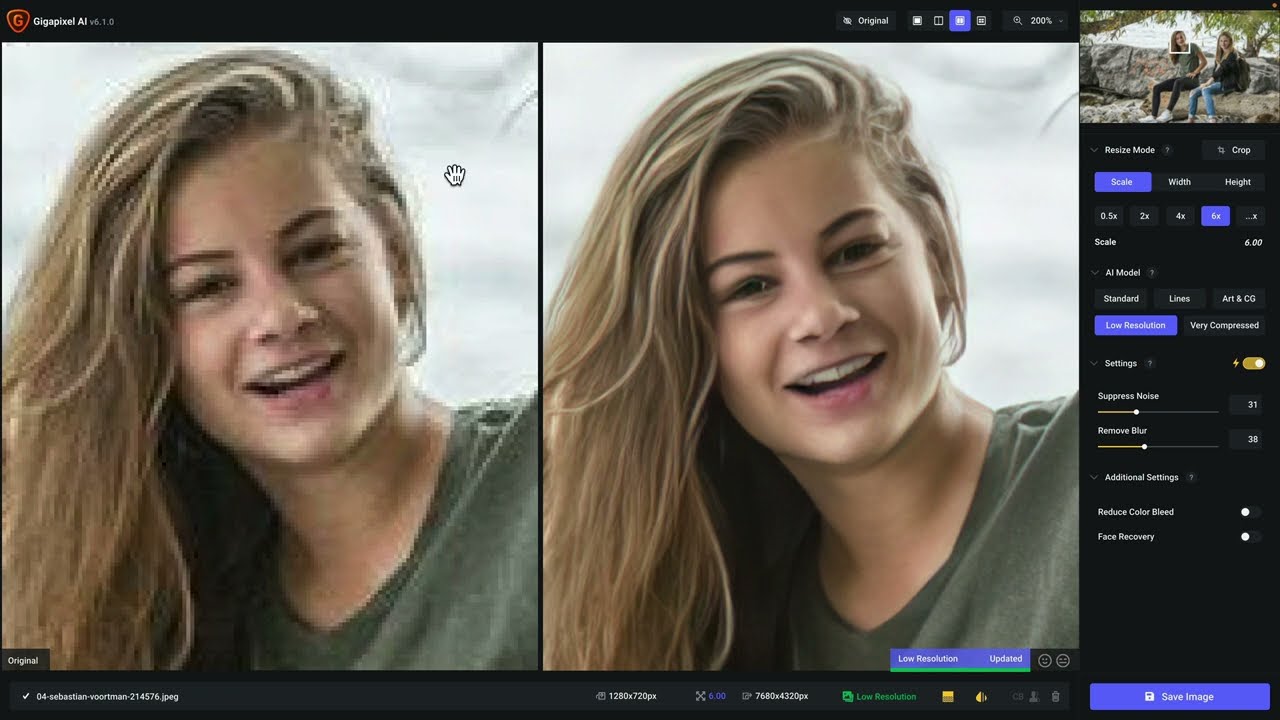
Task: Open the 200% zoom level dropdown
Action: point(1040,21)
